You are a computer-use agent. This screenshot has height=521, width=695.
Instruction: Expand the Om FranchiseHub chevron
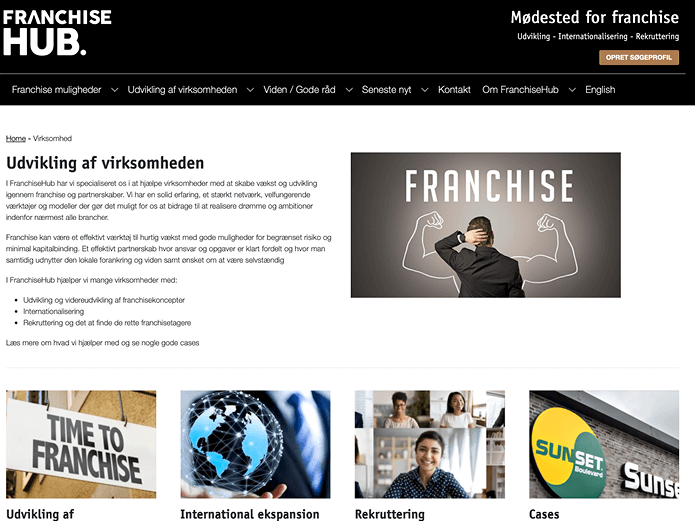[572, 90]
